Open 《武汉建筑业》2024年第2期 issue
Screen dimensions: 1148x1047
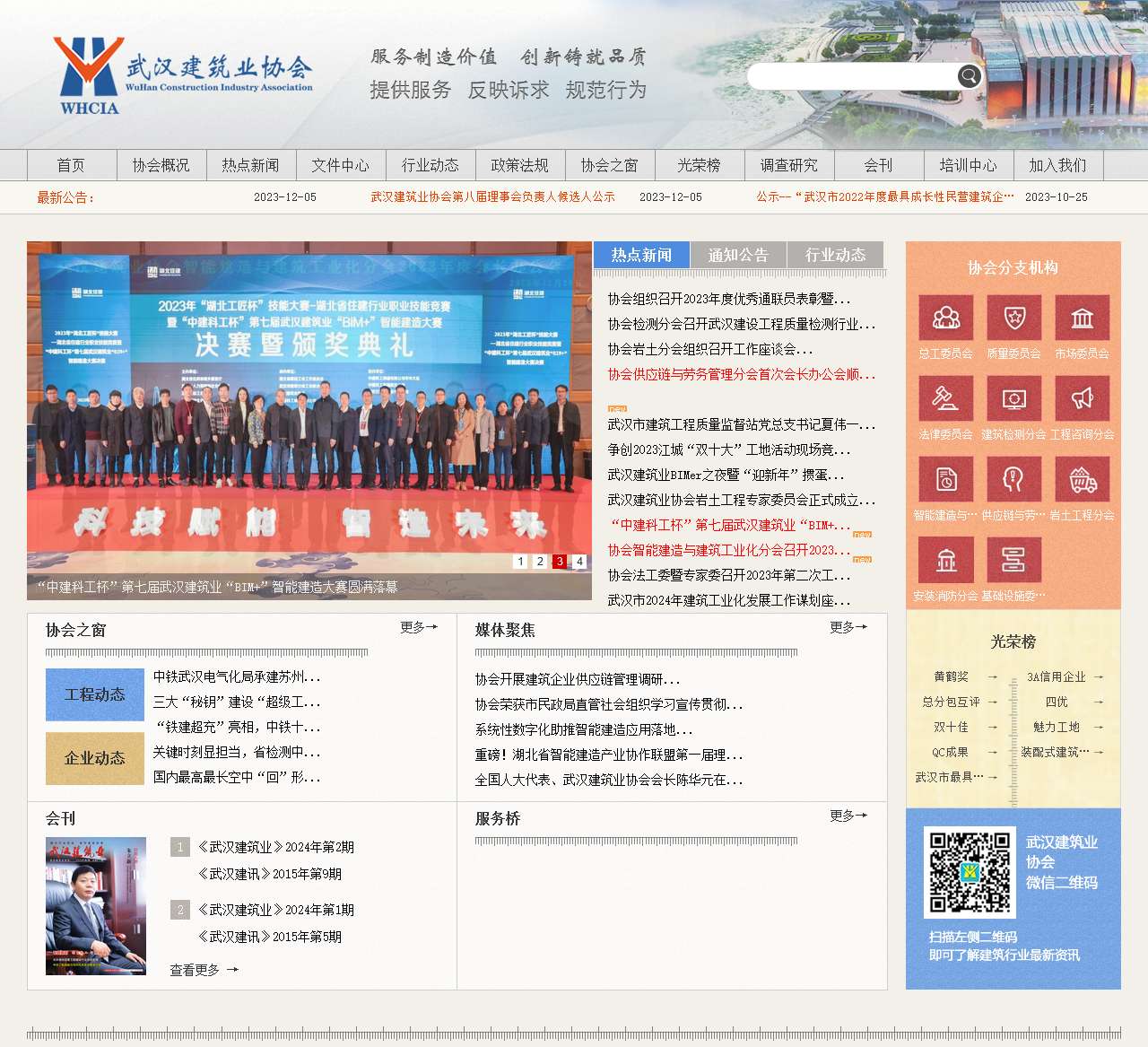pyautogui.click(x=274, y=846)
